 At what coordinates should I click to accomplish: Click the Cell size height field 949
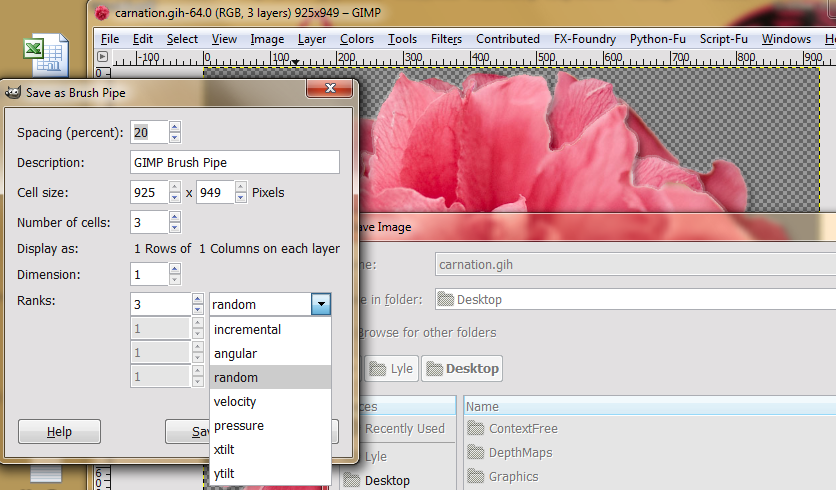point(215,192)
